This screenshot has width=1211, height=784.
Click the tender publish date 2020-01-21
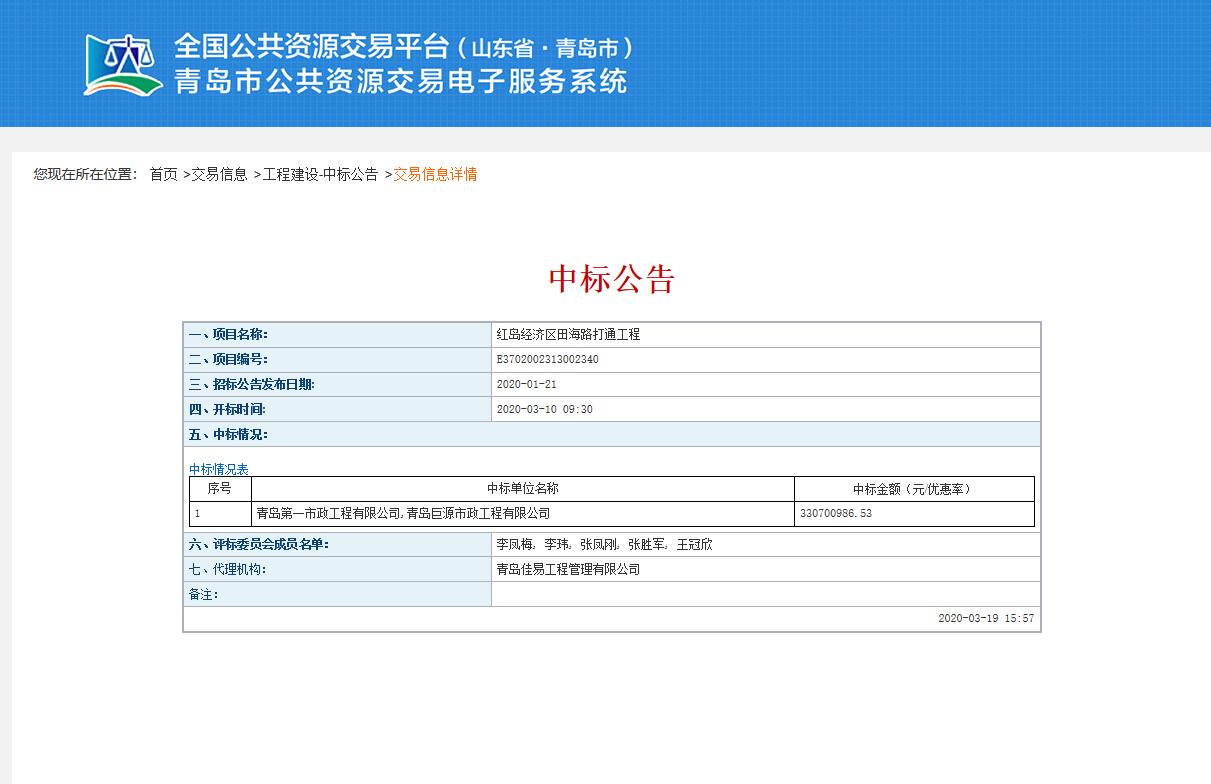pyautogui.click(x=526, y=385)
